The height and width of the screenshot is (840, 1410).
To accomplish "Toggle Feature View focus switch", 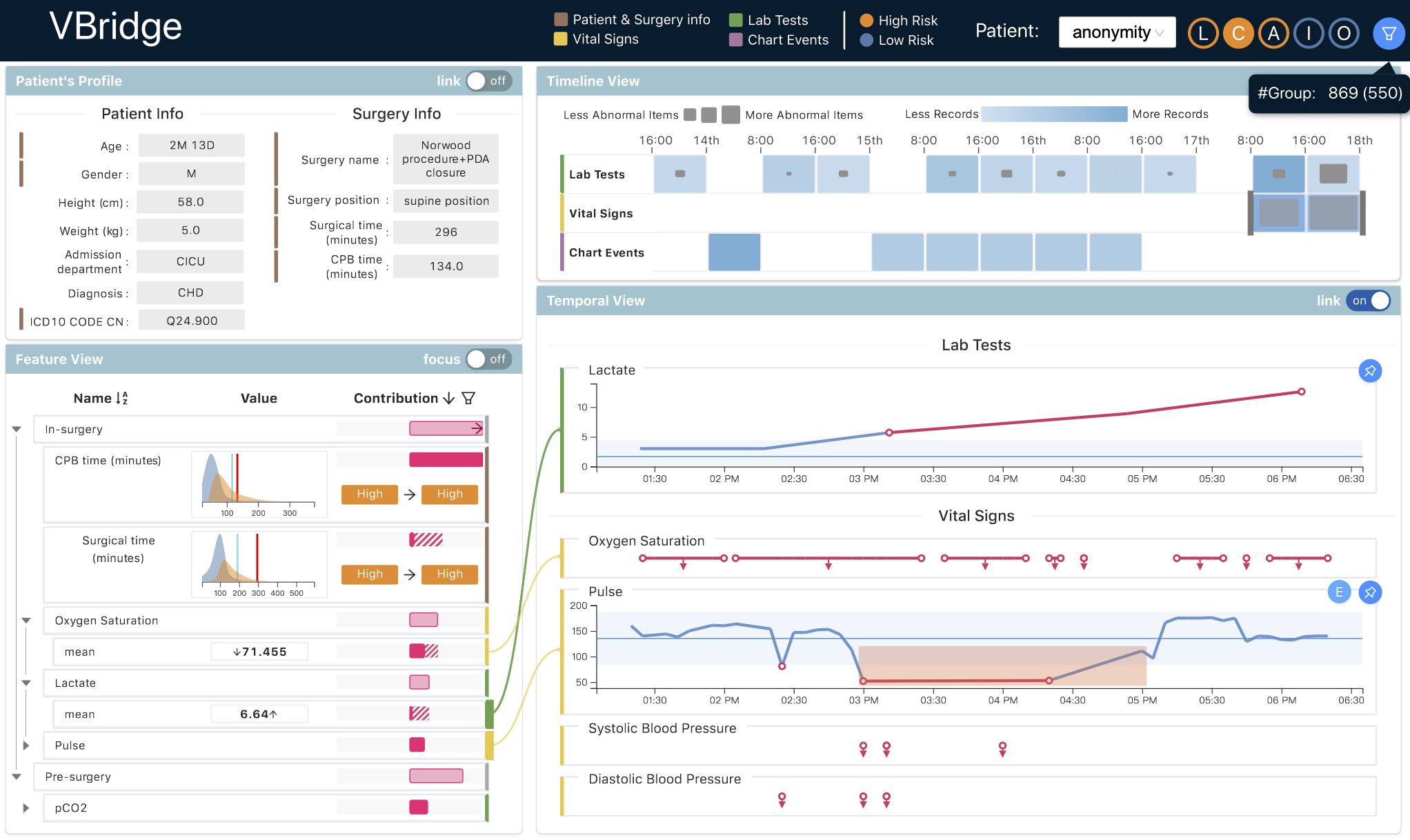I will click(x=488, y=359).
